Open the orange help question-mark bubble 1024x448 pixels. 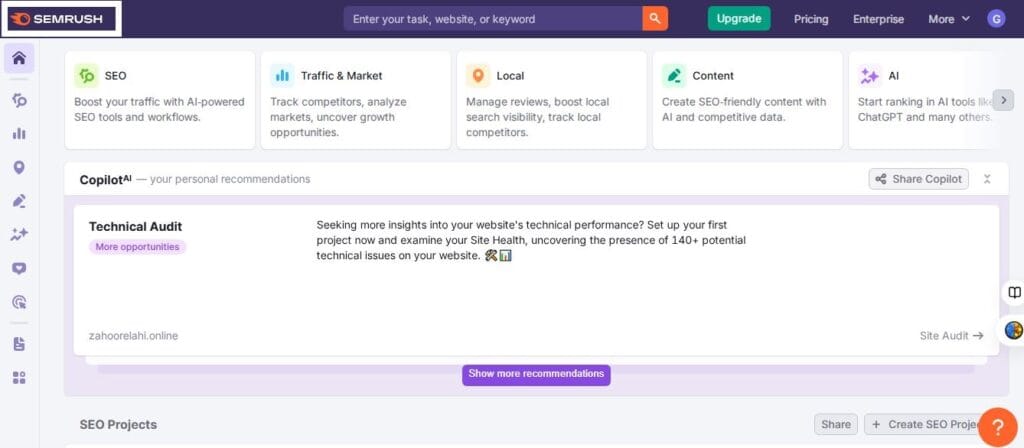click(x=998, y=427)
